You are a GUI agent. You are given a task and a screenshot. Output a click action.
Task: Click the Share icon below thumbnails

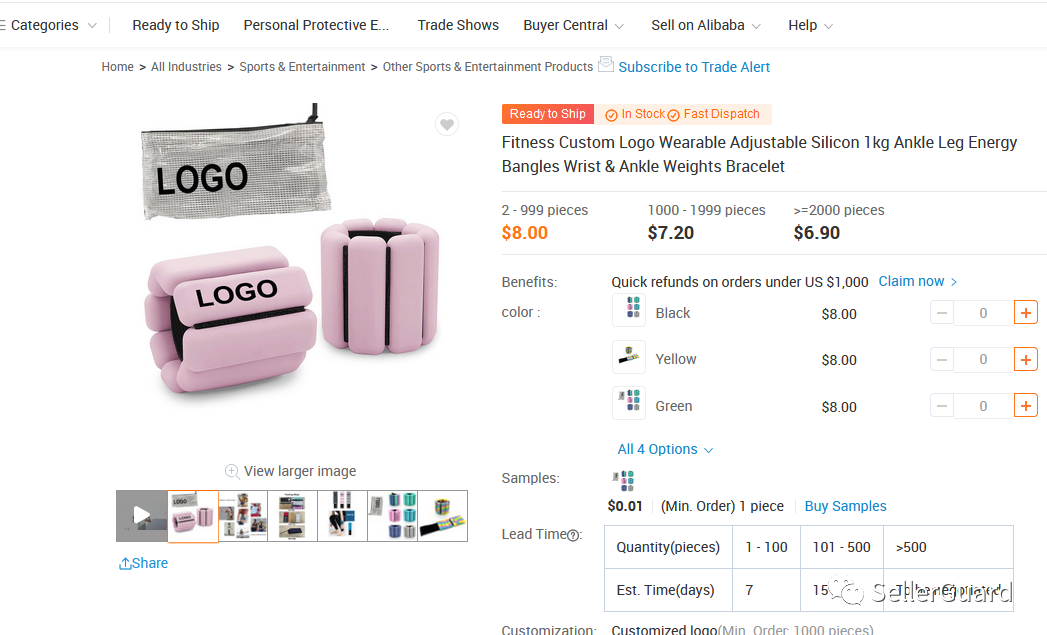coord(125,564)
